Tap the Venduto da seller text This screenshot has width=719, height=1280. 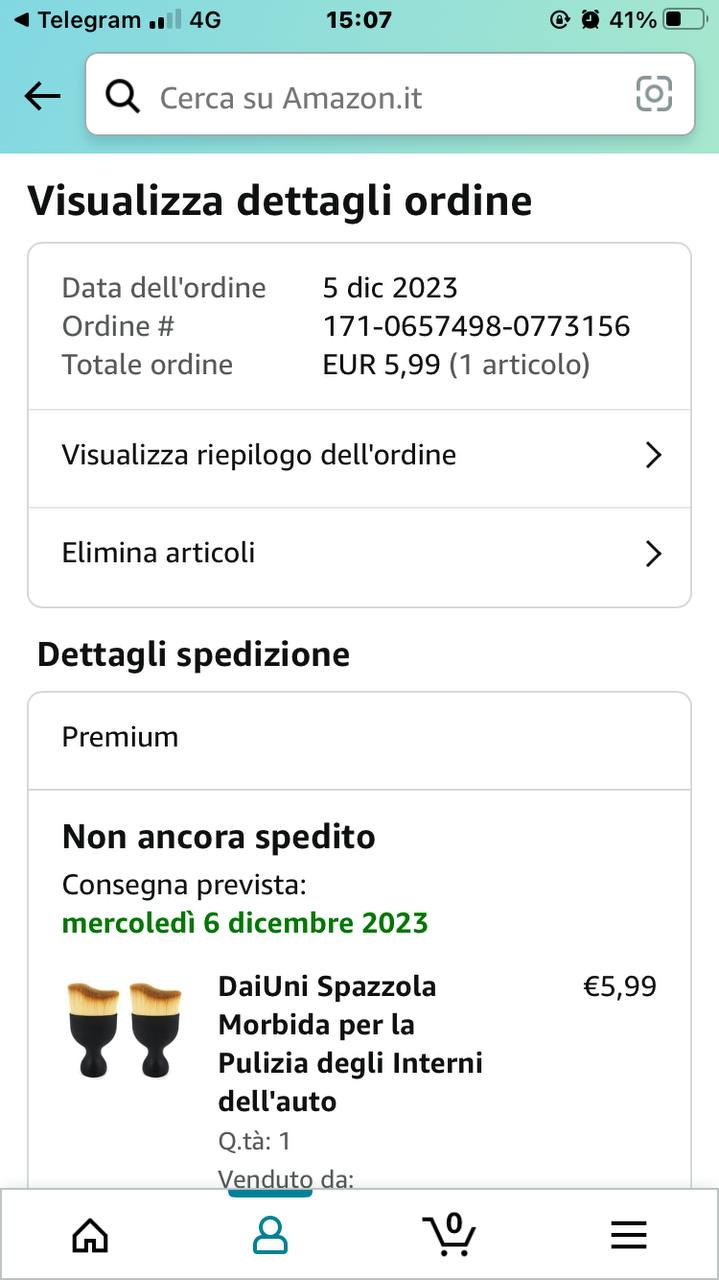click(286, 1179)
